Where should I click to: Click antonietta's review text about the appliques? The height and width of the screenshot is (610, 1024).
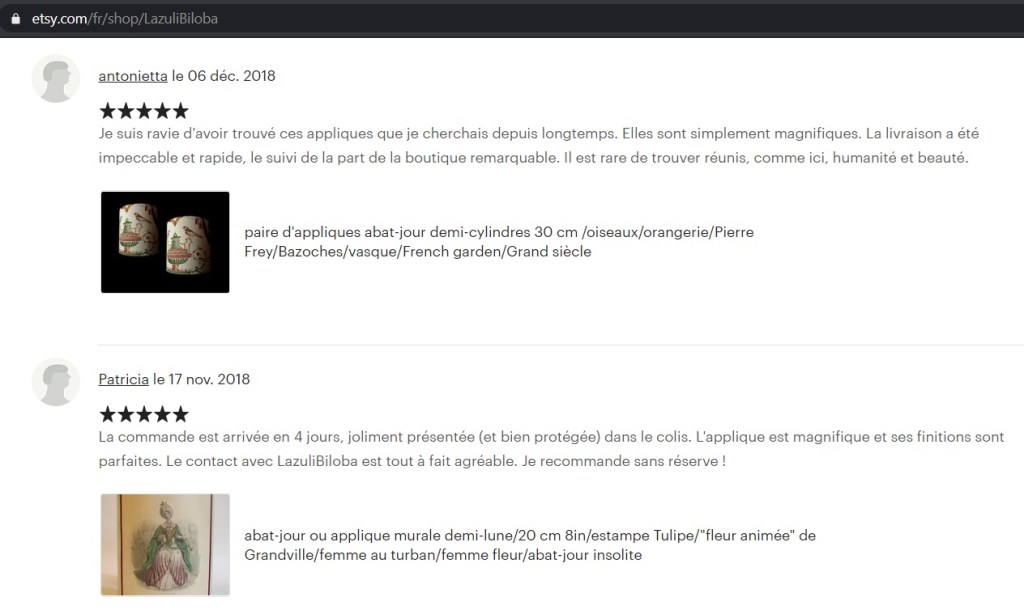pyautogui.click(x=539, y=146)
